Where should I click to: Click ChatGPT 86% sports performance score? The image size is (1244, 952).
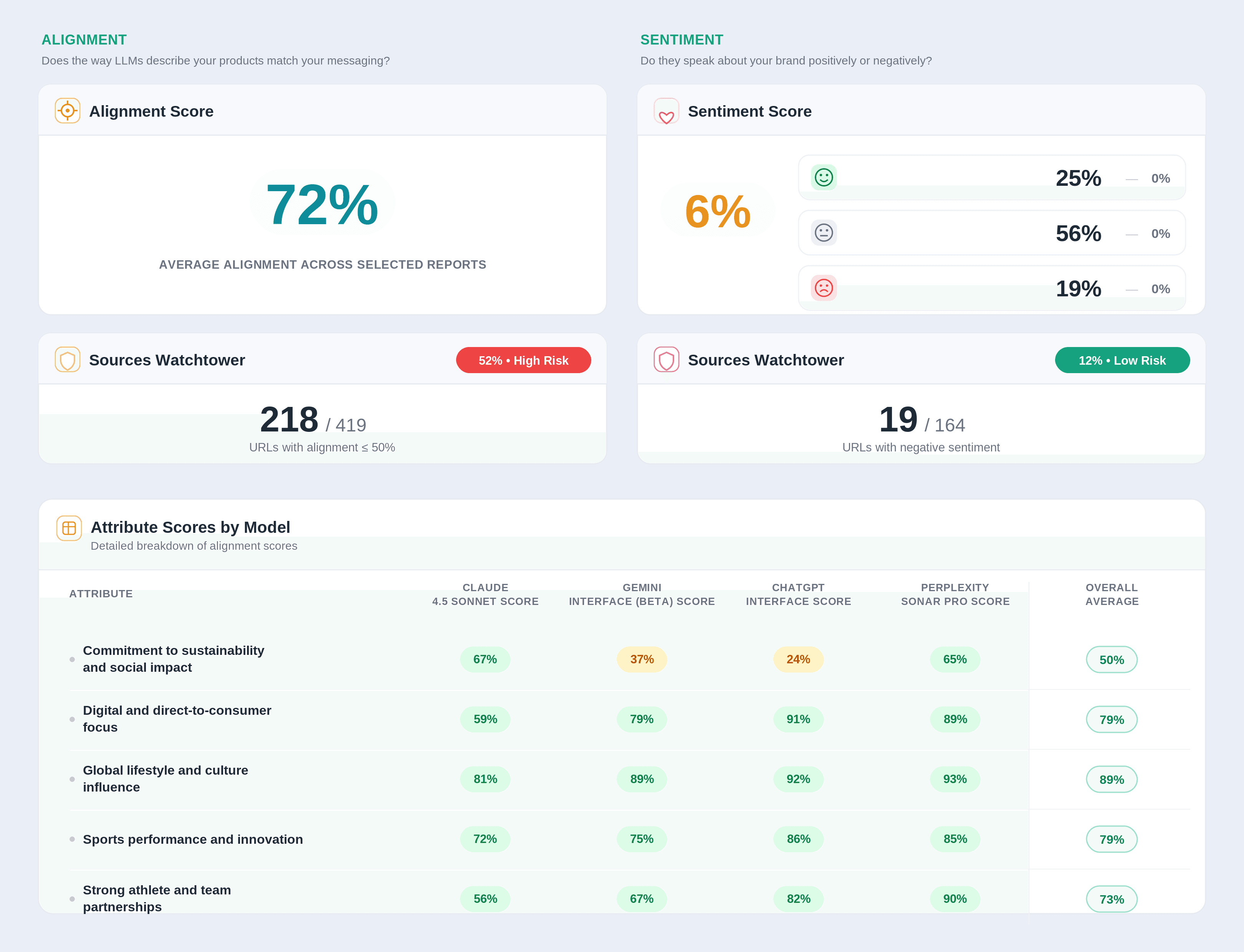click(x=798, y=839)
